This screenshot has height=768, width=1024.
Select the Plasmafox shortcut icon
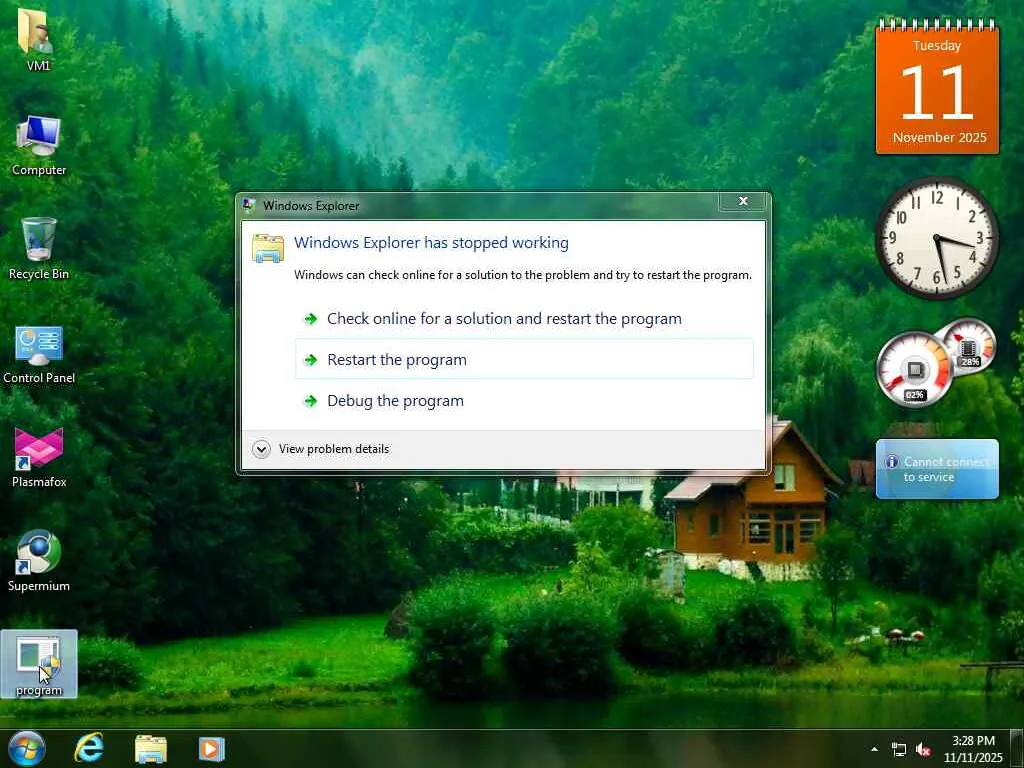(39, 457)
